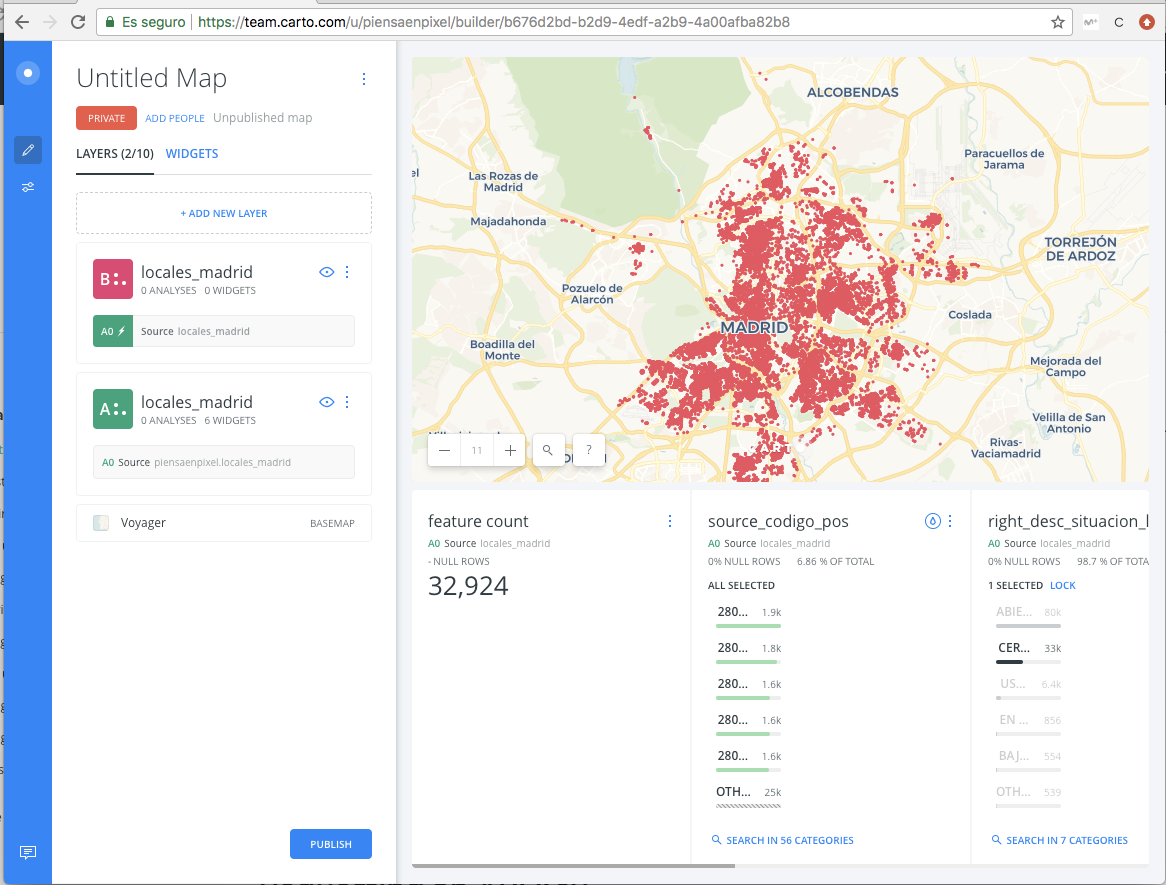Screen dimensions: 1166x885
Task: Open the Untitled Map options menu
Action: pos(364,79)
